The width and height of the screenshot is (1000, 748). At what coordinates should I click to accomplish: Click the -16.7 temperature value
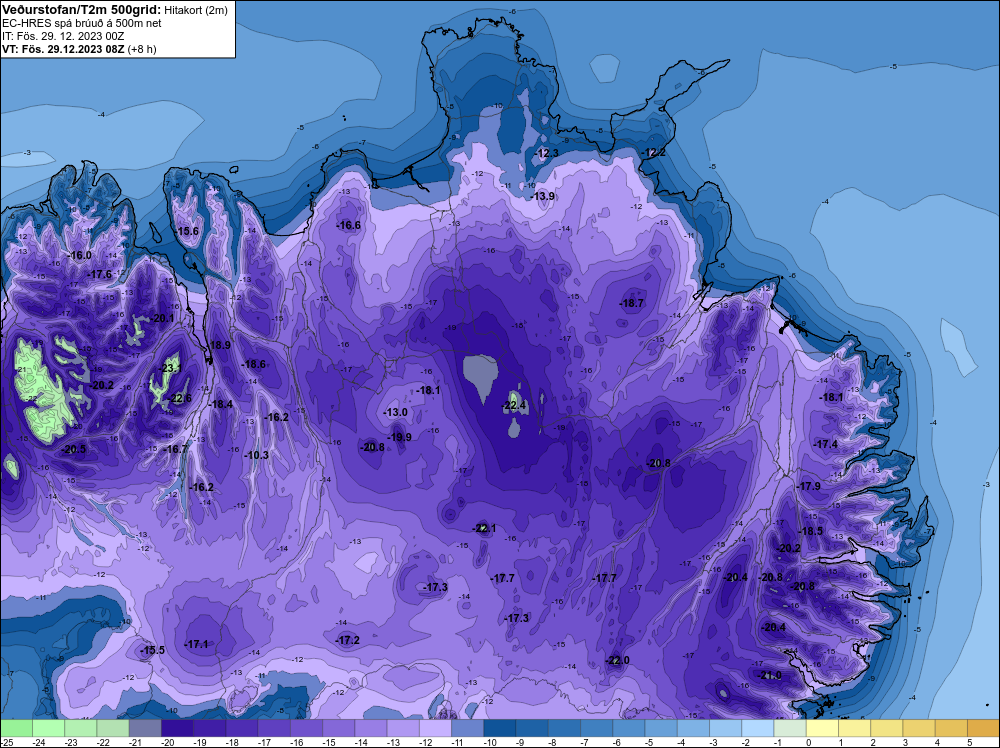click(x=176, y=449)
